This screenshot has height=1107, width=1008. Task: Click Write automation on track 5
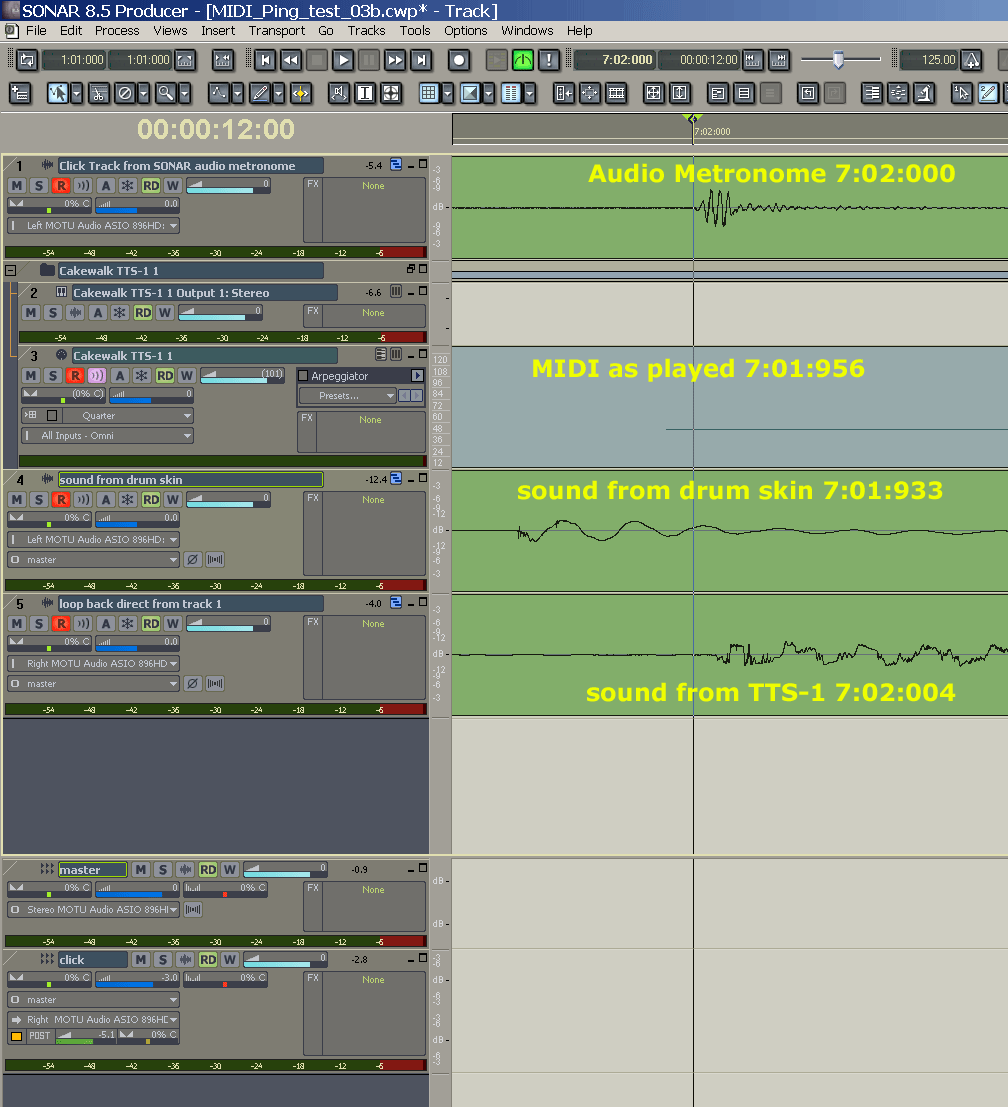coord(172,624)
